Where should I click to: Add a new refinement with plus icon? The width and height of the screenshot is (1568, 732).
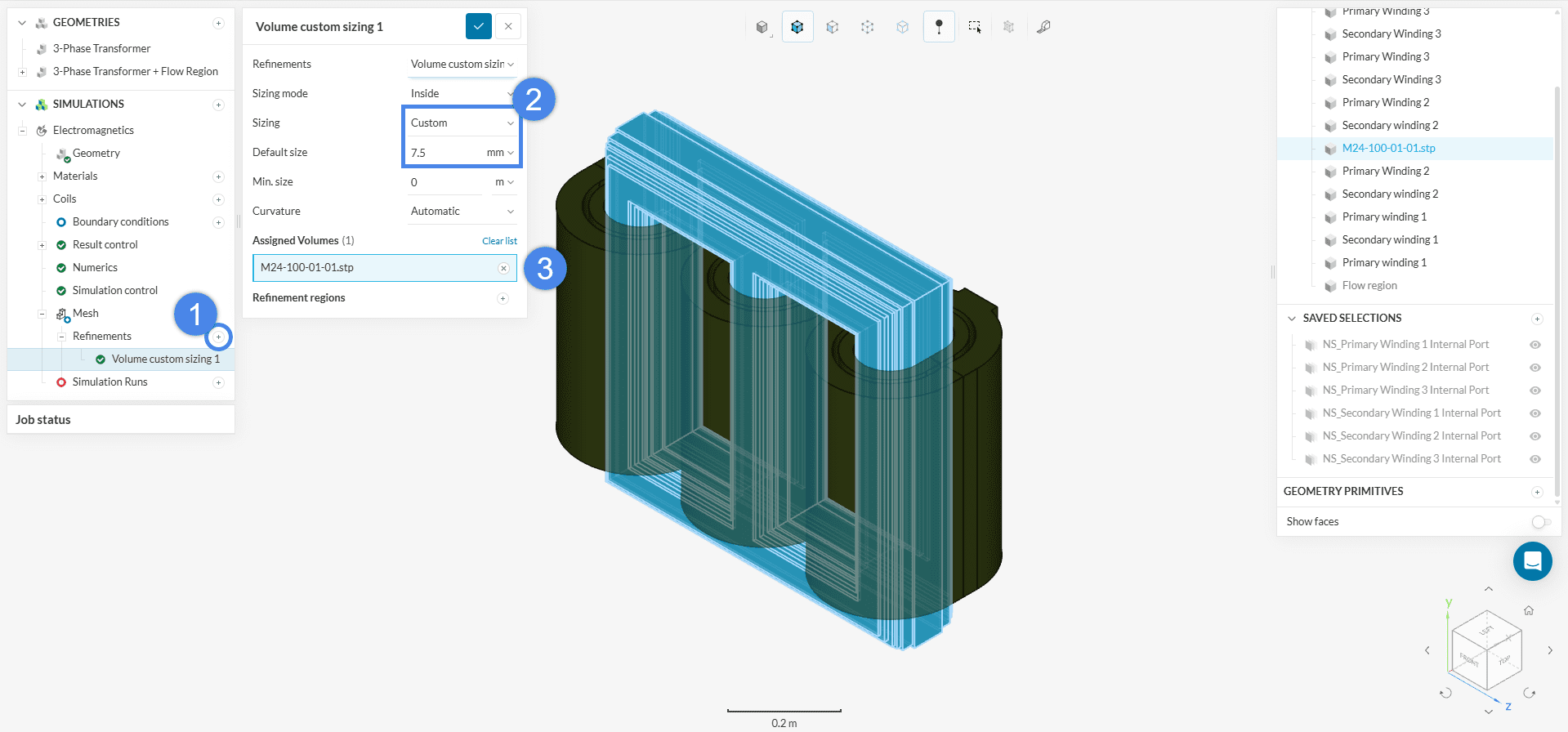click(x=218, y=337)
